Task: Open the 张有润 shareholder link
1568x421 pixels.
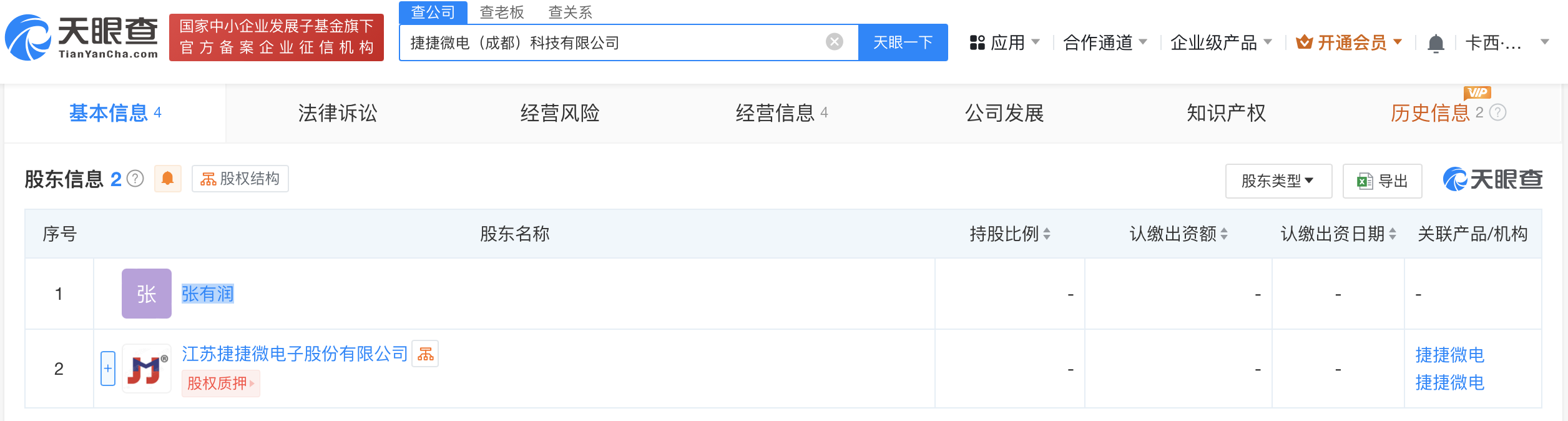Action: click(x=207, y=294)
